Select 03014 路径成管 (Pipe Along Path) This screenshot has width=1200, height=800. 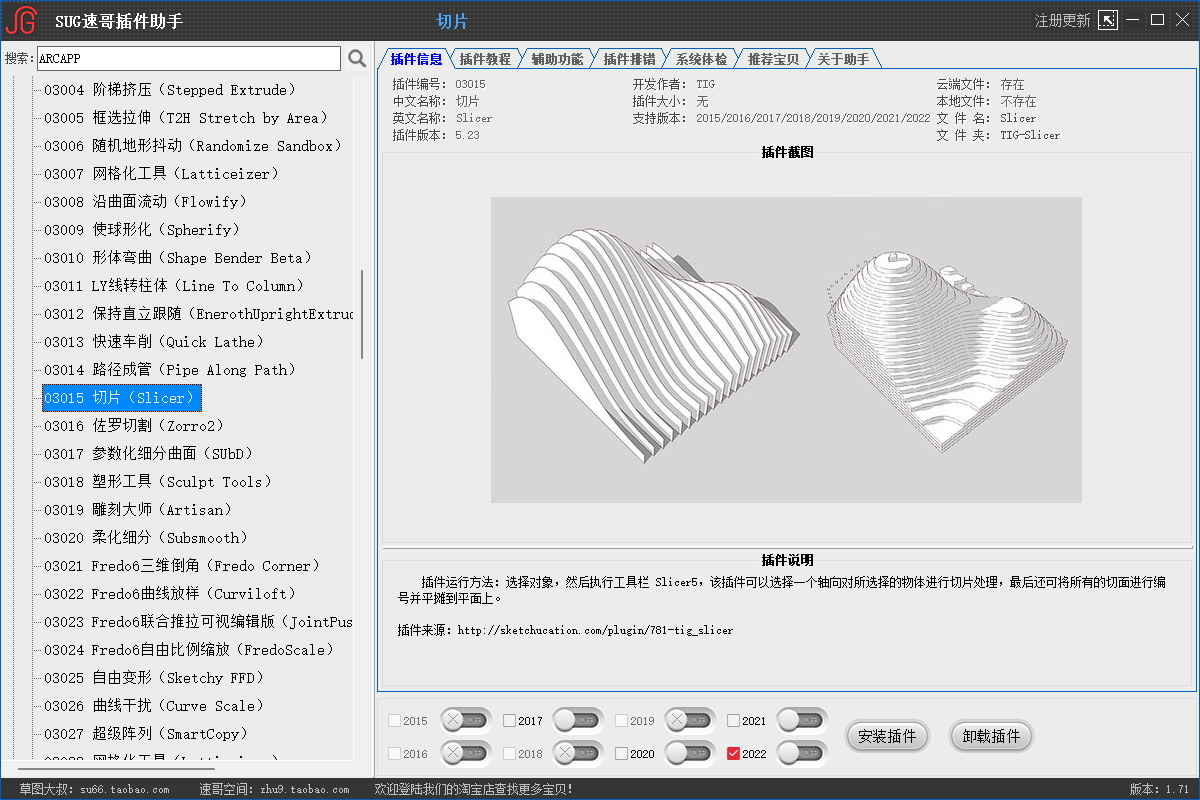click(170, 370)
